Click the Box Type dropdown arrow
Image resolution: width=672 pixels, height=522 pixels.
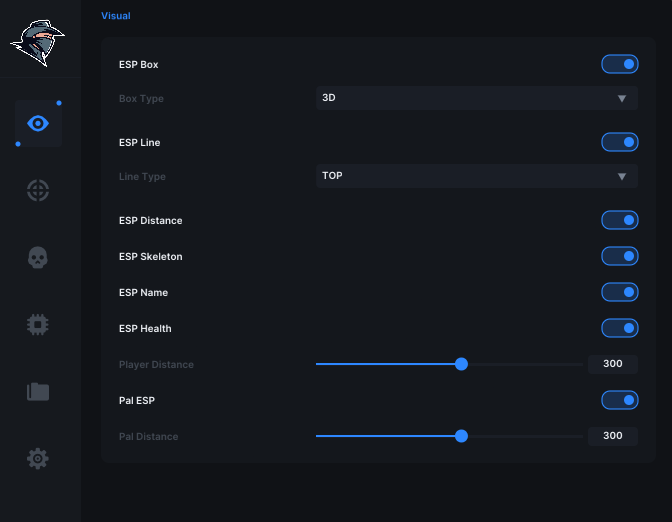(x=622, y=99)
